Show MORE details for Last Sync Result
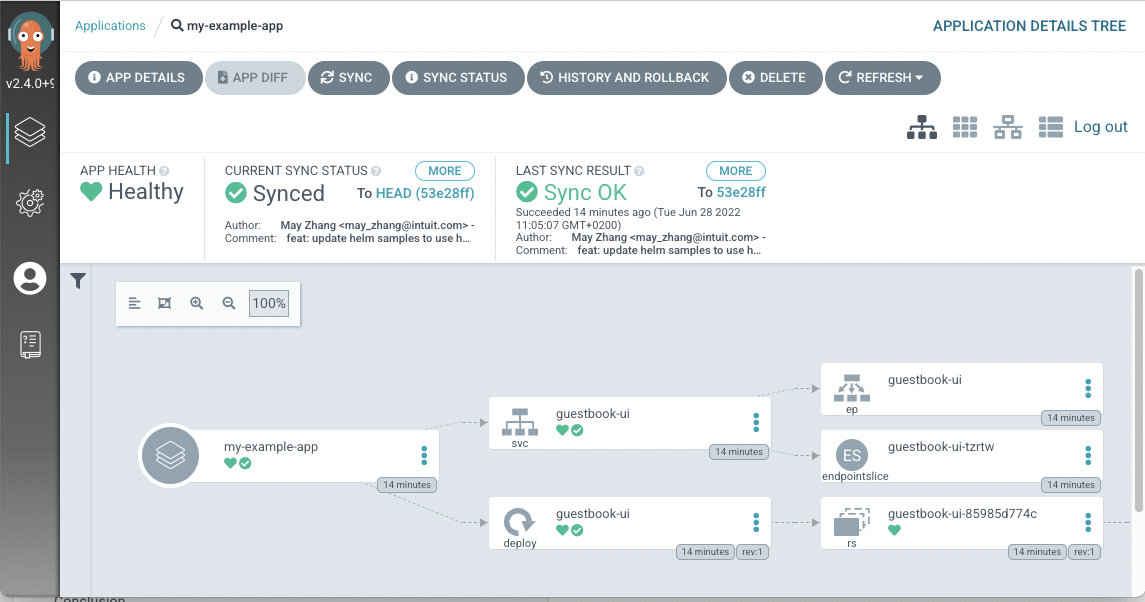Screen dimensions: 1145x602 [x=735, y=170]
